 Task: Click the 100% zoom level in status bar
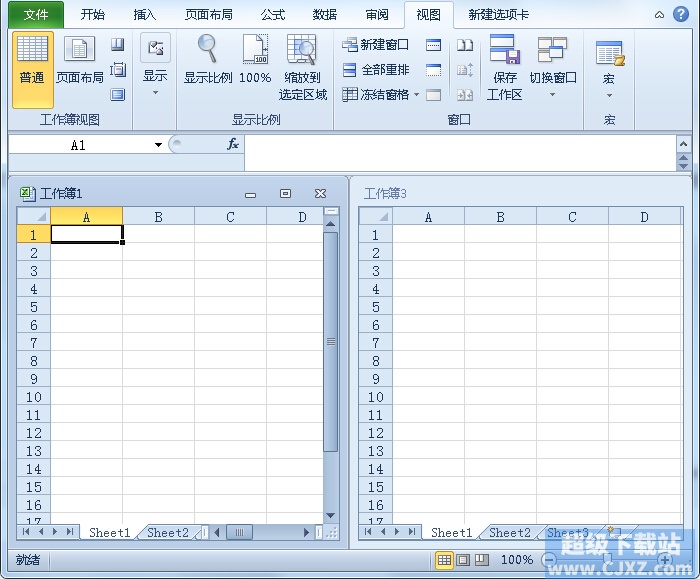517,560
